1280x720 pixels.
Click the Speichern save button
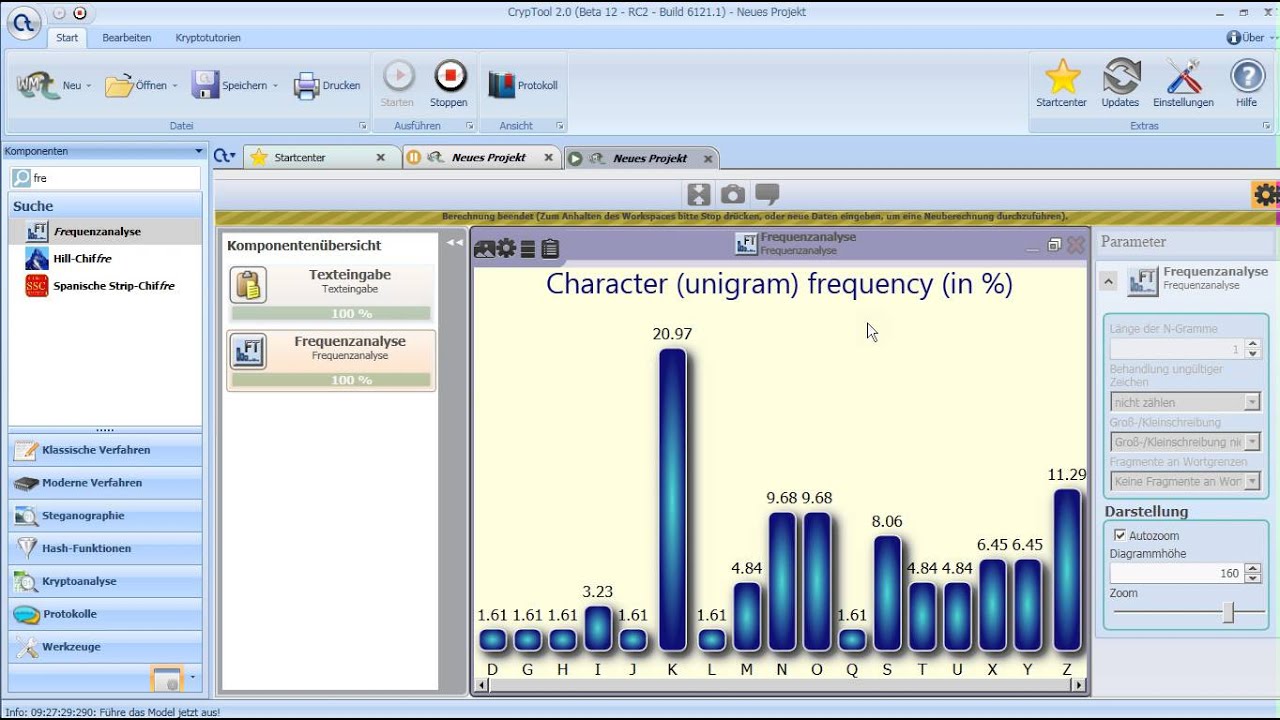(231, 86)
